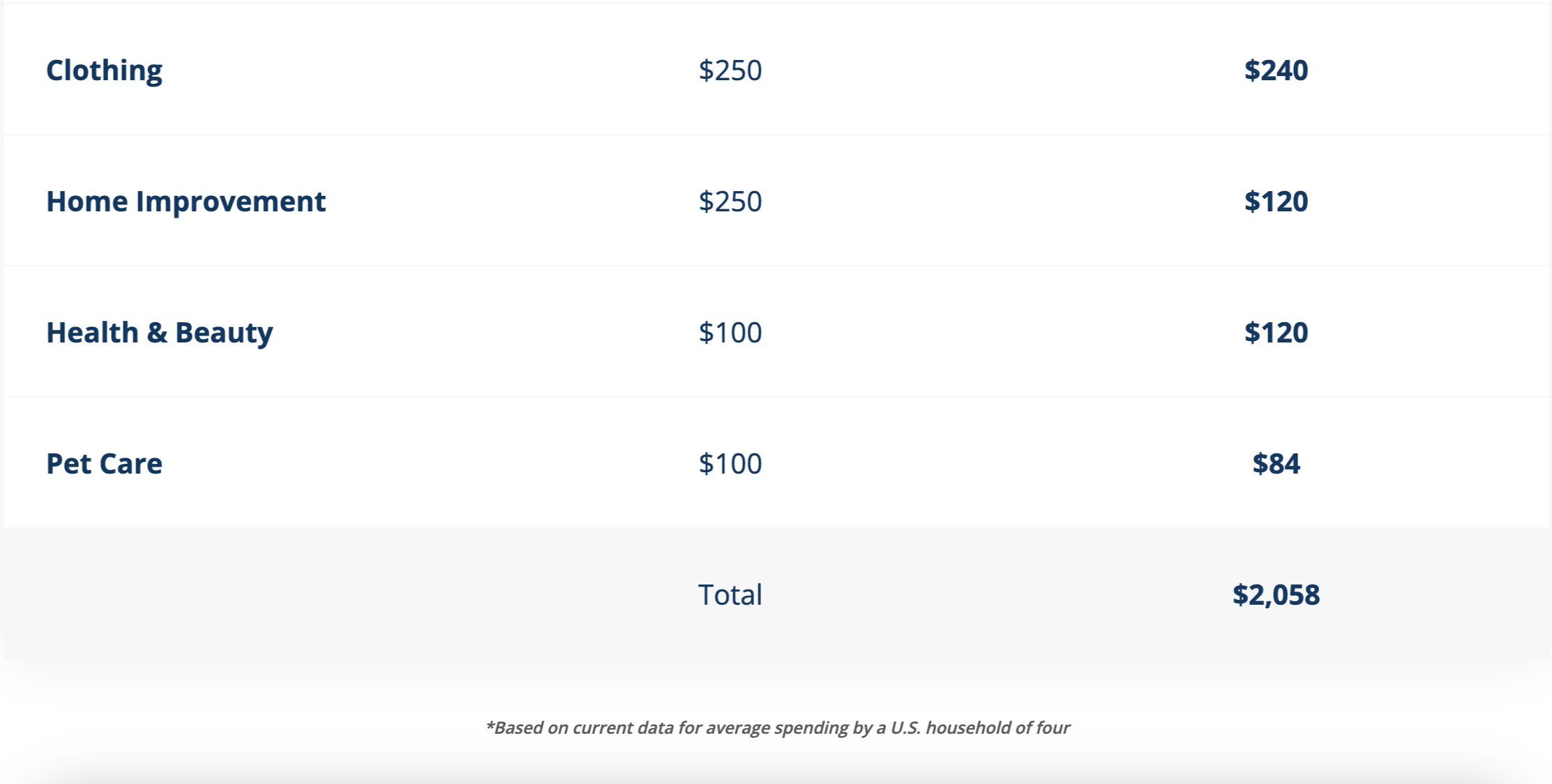Click 'average spending' in the footnote

[x=773, y=728]
